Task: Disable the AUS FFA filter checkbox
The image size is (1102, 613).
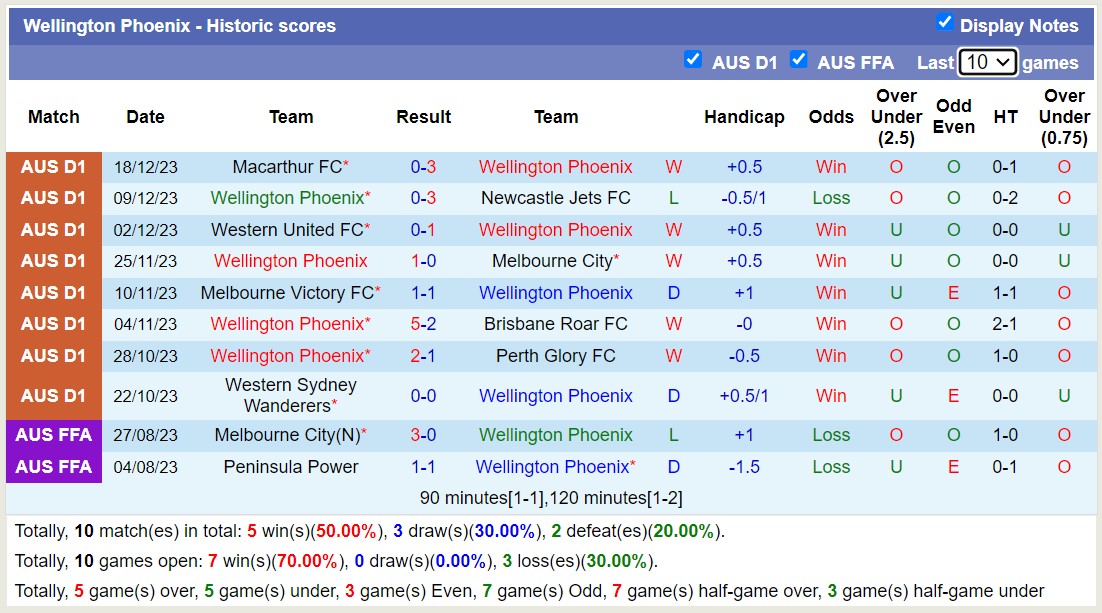Action: (x=799, y=60)
